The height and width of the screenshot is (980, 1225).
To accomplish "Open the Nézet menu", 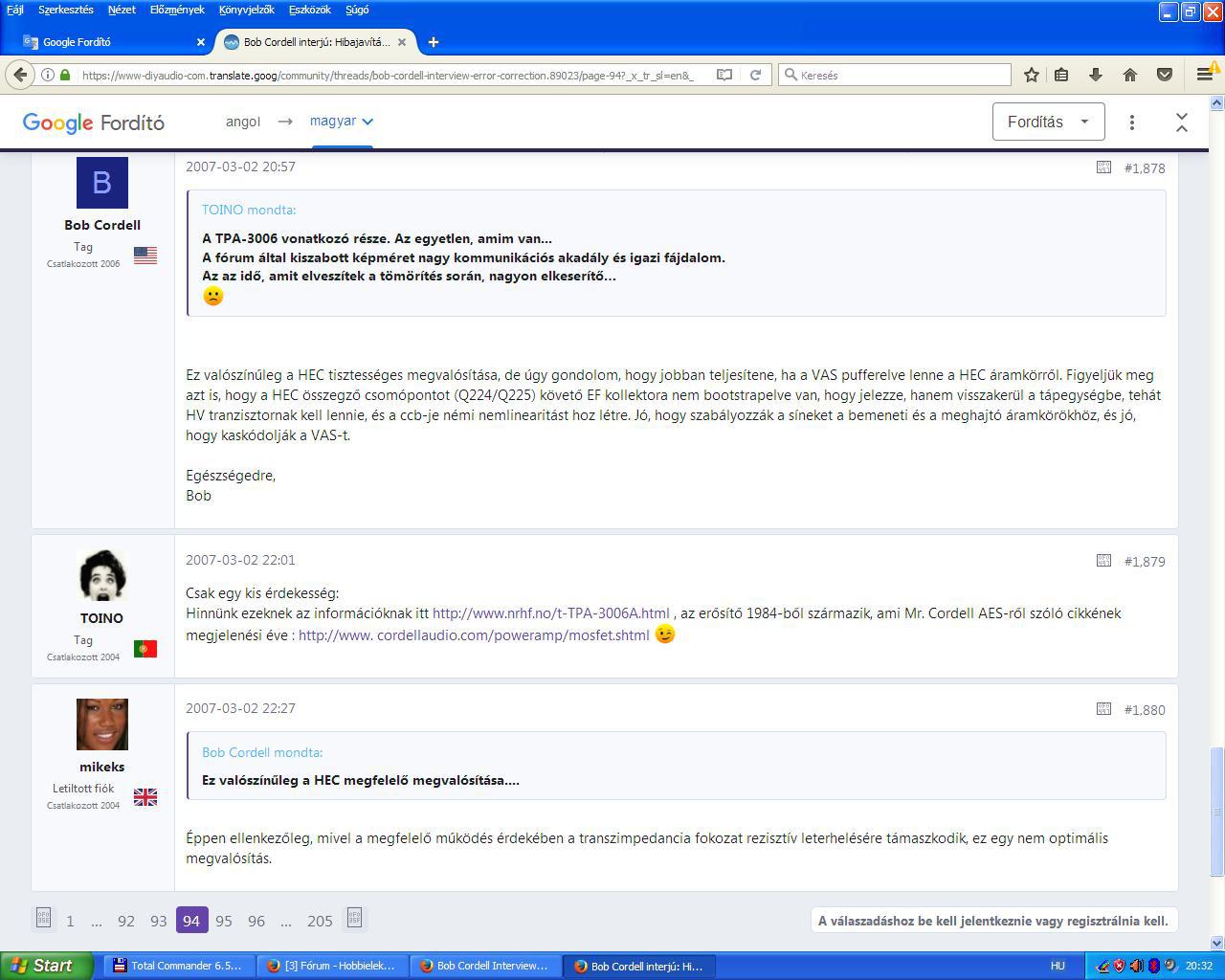I will point(122,10).
